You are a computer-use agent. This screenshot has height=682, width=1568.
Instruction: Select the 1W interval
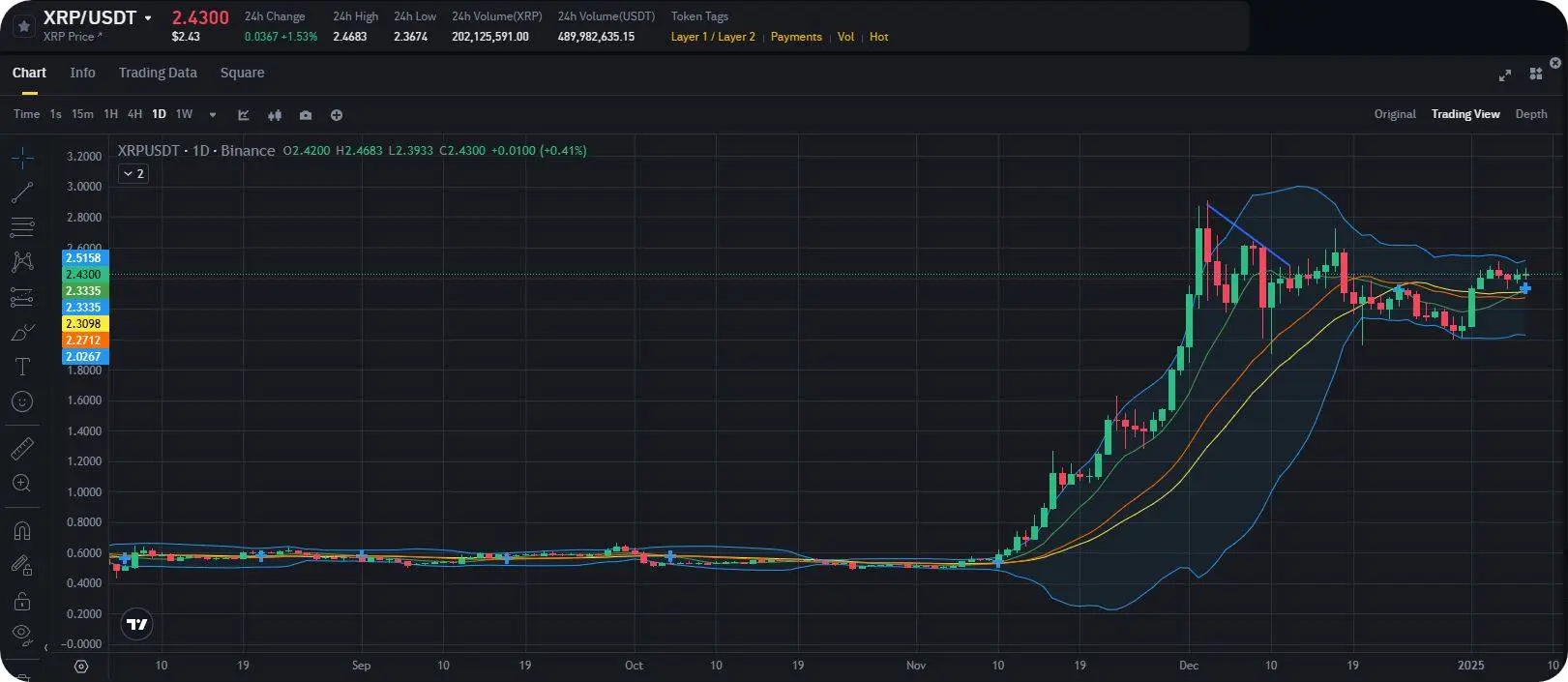184,114
